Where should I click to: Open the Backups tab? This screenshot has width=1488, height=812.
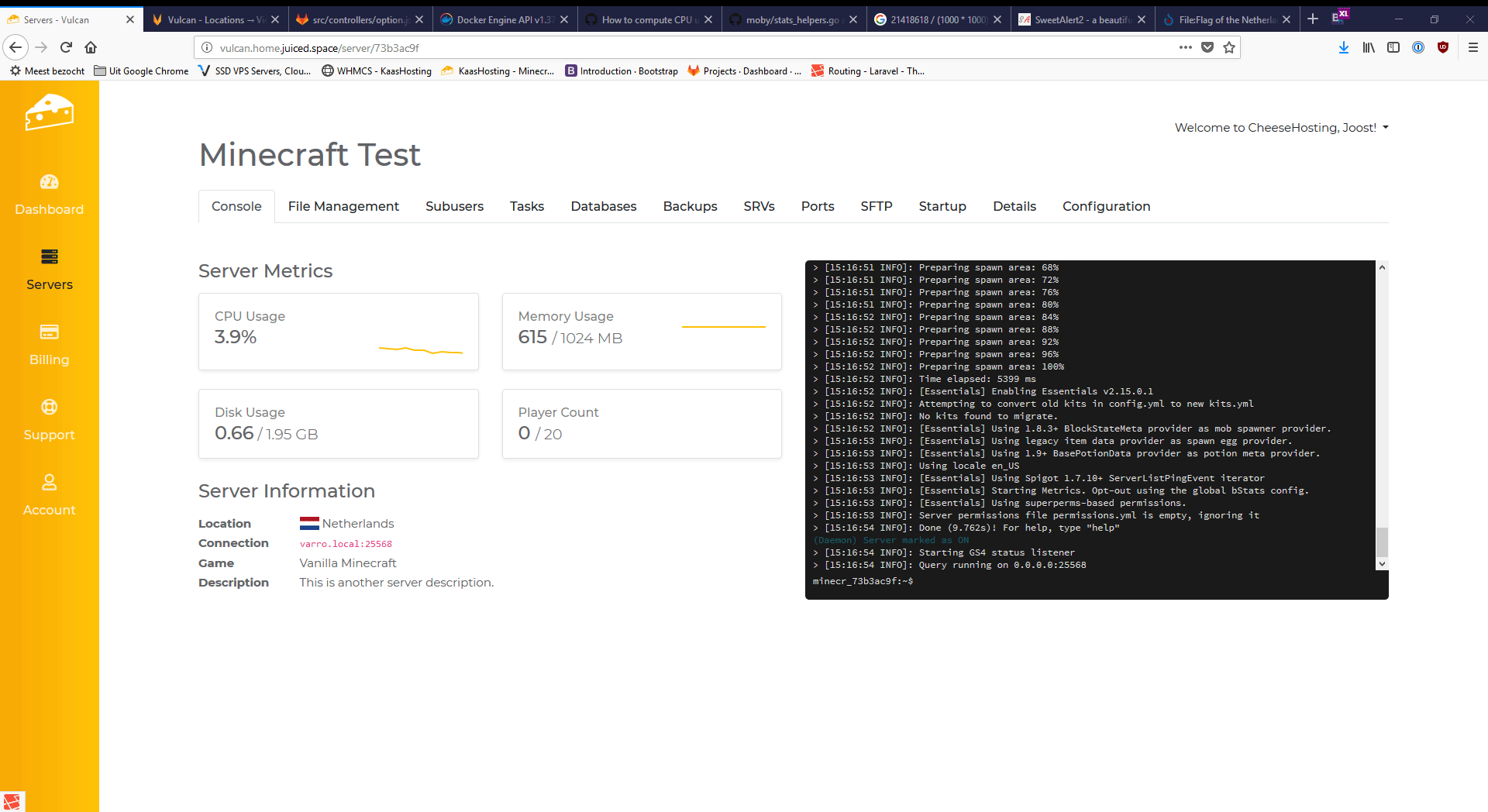pos(690,206)
